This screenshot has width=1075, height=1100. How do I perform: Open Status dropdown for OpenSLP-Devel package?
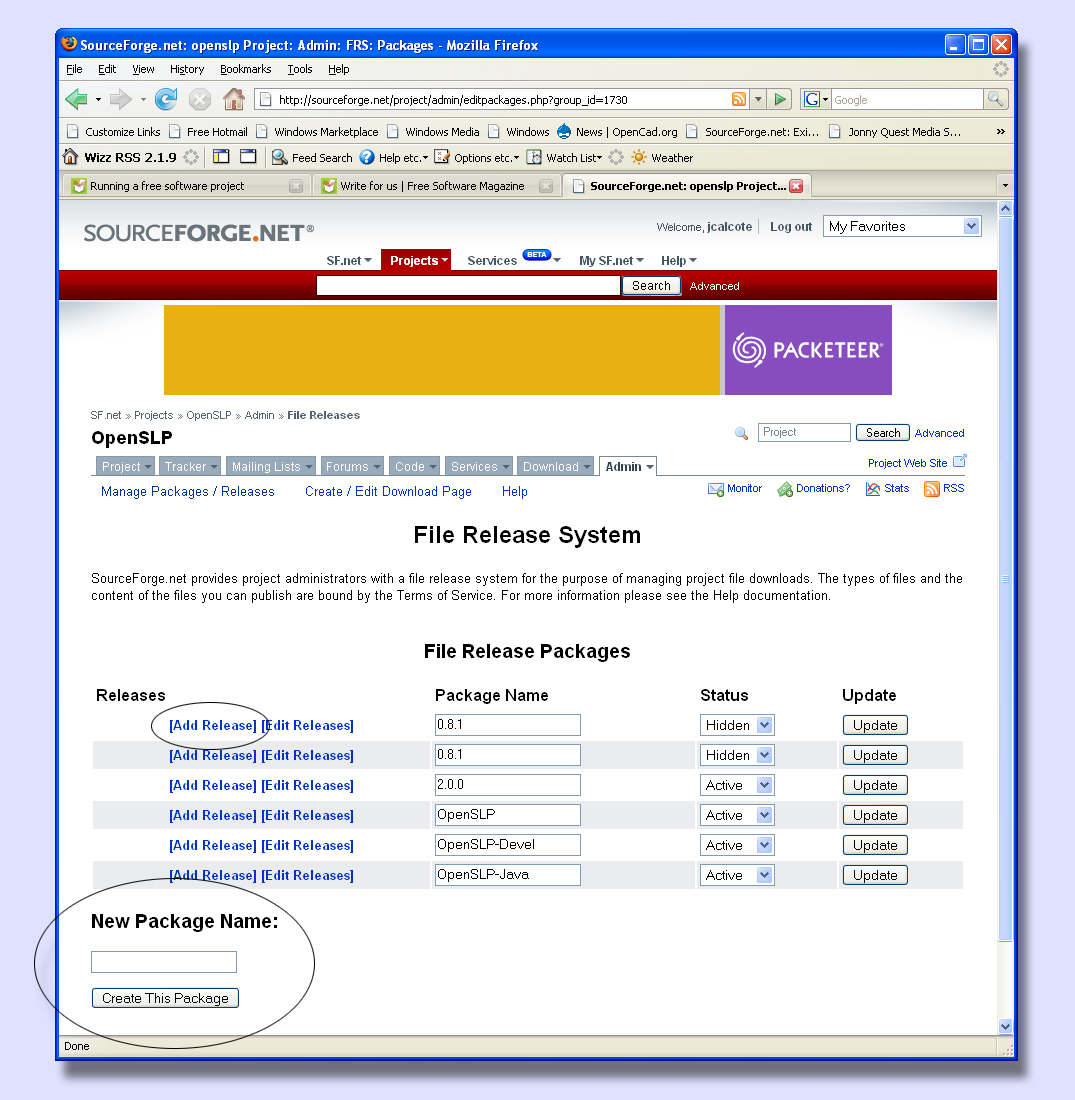(x=737, y=845)
